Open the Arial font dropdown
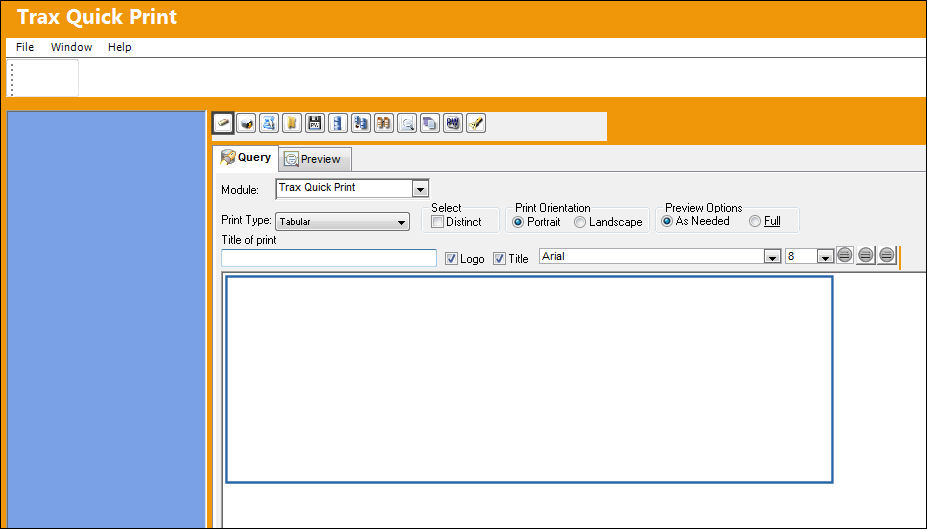This screenshot has width=927, height=529. pos(772,257)
